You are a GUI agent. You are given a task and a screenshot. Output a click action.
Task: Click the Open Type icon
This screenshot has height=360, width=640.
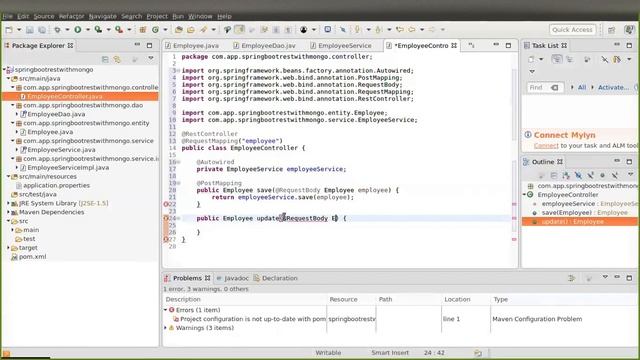click(x=178, y=29)
